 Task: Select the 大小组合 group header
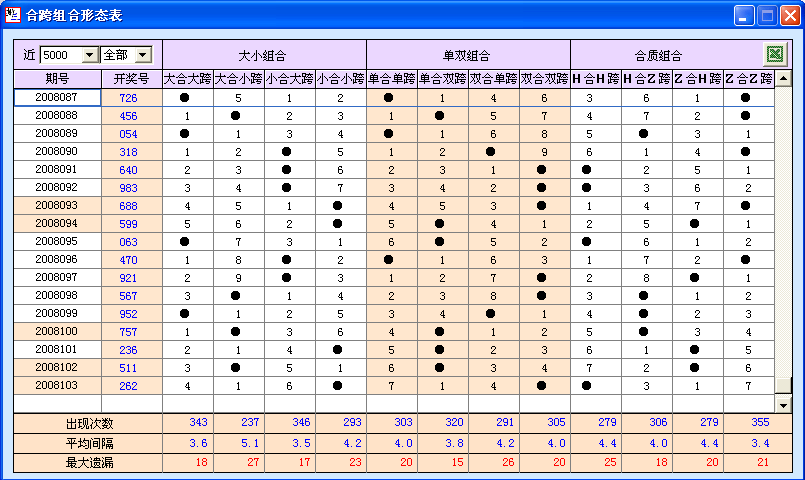click(264, 54)
